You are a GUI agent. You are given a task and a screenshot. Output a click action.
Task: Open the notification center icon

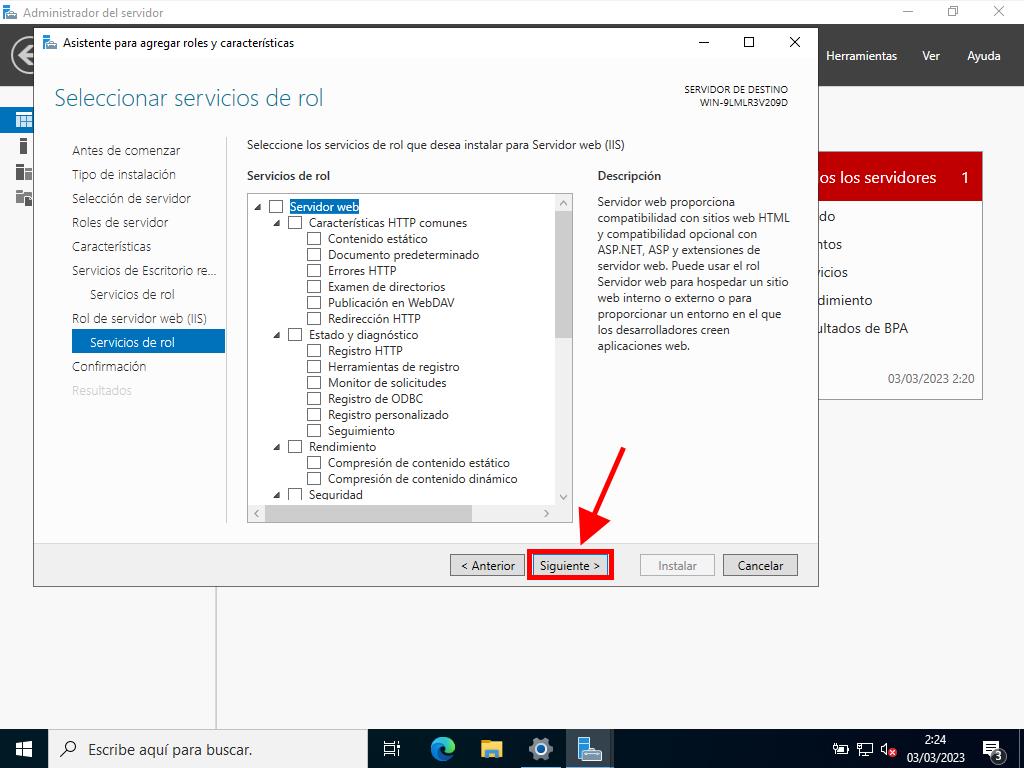992,748
